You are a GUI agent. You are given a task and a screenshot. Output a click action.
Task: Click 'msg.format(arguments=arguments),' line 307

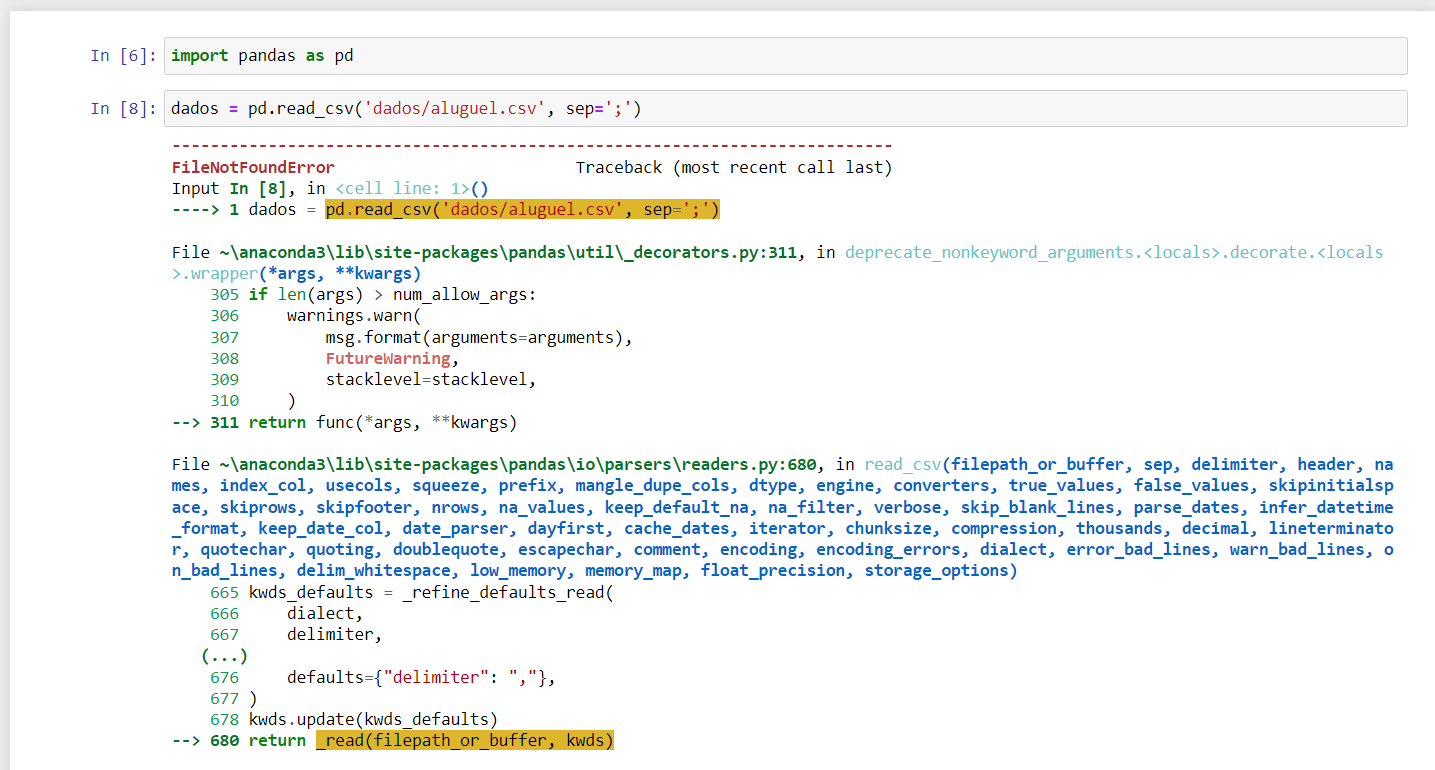pos(479,337)
